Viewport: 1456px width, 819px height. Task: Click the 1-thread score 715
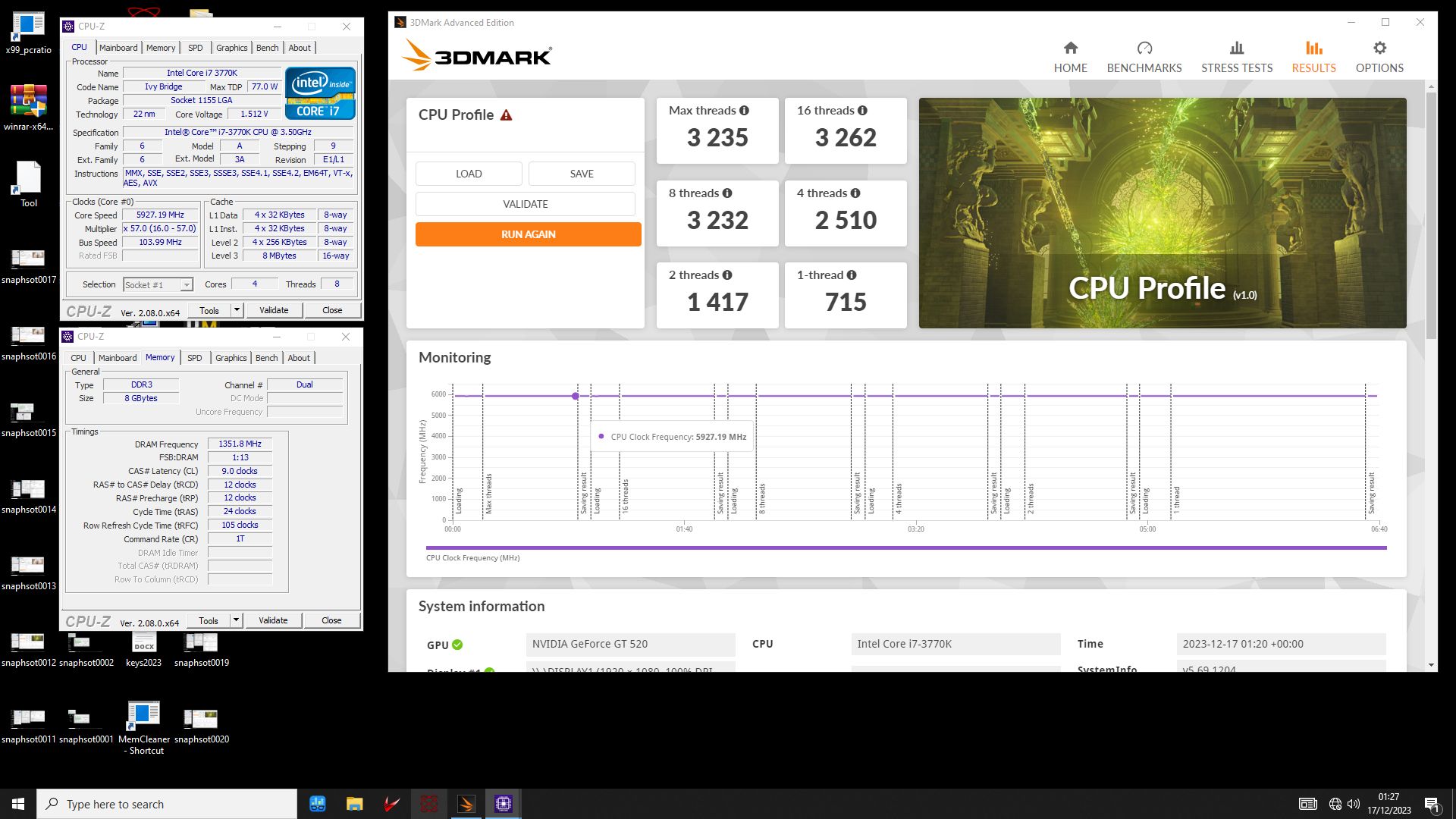click(846, 303)
